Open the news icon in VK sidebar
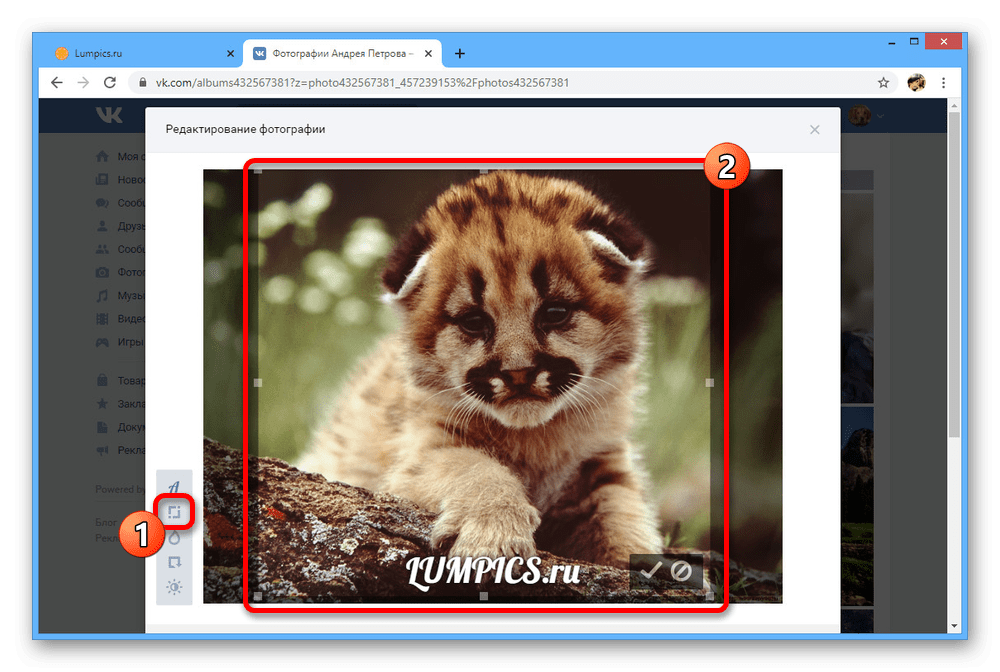The width and height of the screenshot is (1000, 672). (x=102, y=180)
